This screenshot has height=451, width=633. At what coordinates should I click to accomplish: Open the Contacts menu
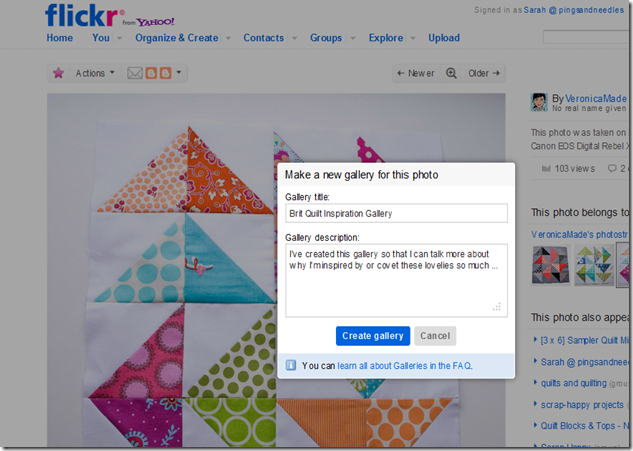point(263,38)
